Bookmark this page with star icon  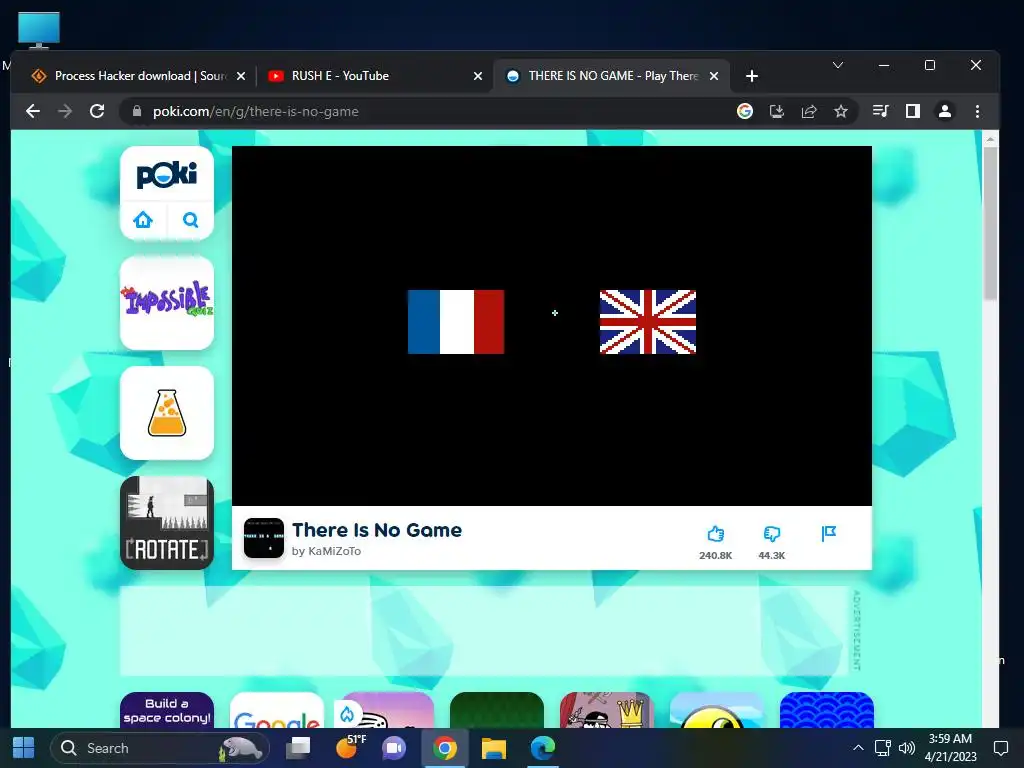click(x=840, y=111)
